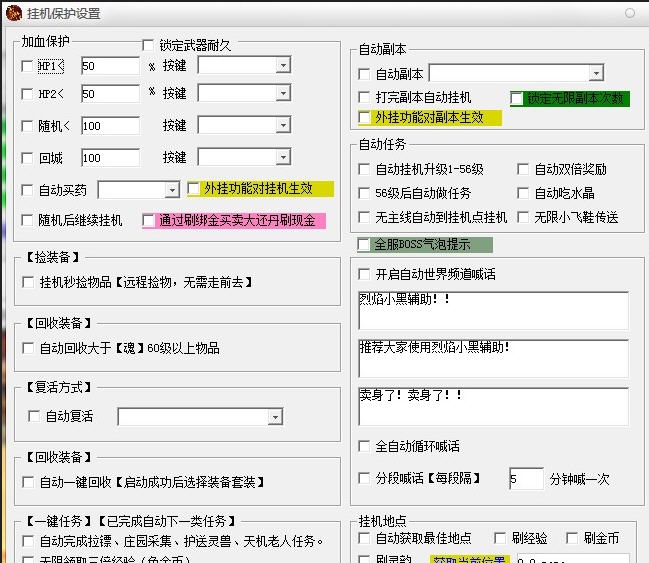Toggle 锁定无限副本次数 green checkbox
Image resolution: width=649 pixels, height=563 pixels.
(x=517, y=98)
